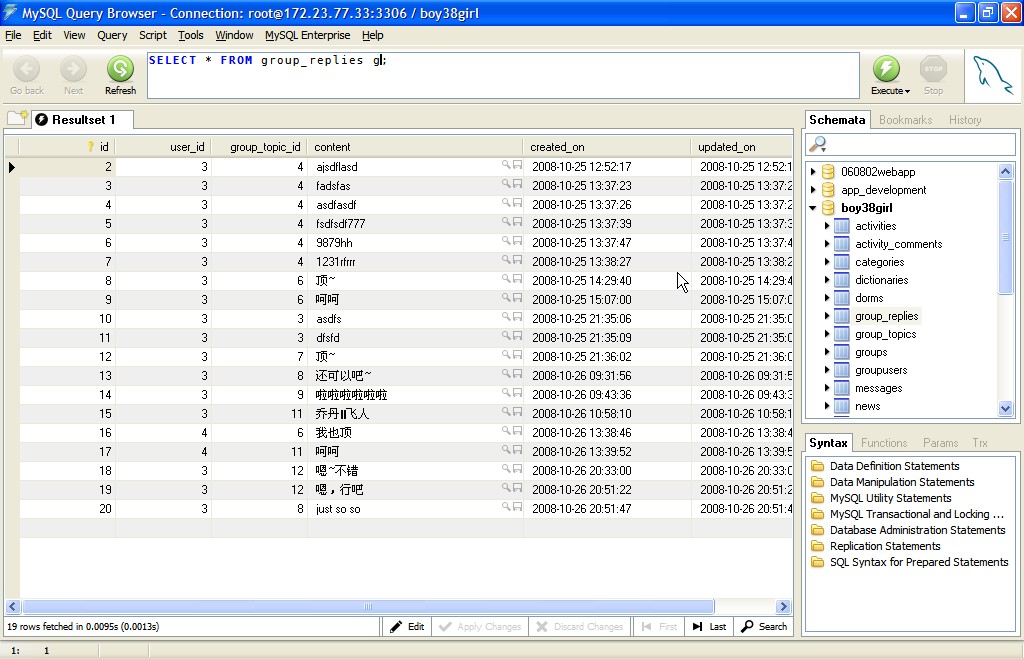Click the messages table icon
Viewport: 1024px width, 659px height.
coord(842,388)
